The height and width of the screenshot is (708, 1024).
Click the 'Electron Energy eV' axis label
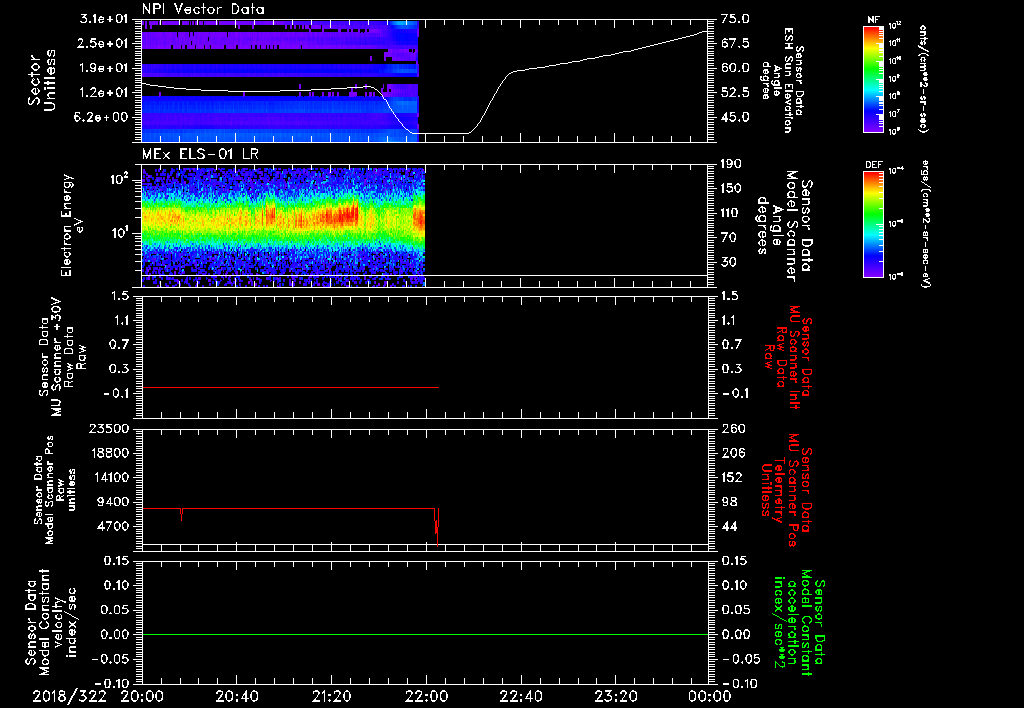73,225
